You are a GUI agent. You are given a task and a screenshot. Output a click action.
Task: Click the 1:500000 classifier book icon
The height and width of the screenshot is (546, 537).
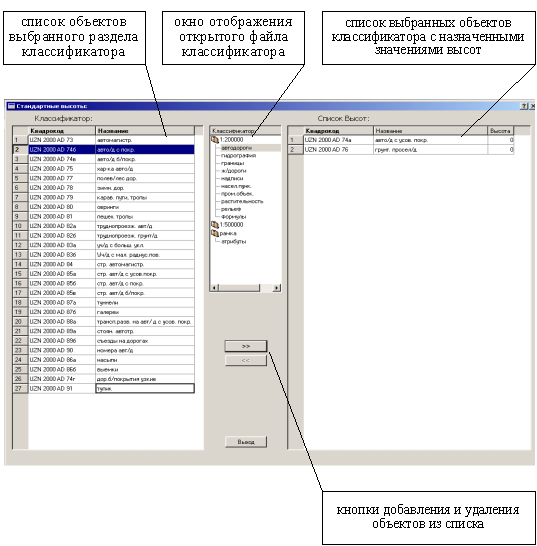tap(215, 225)
